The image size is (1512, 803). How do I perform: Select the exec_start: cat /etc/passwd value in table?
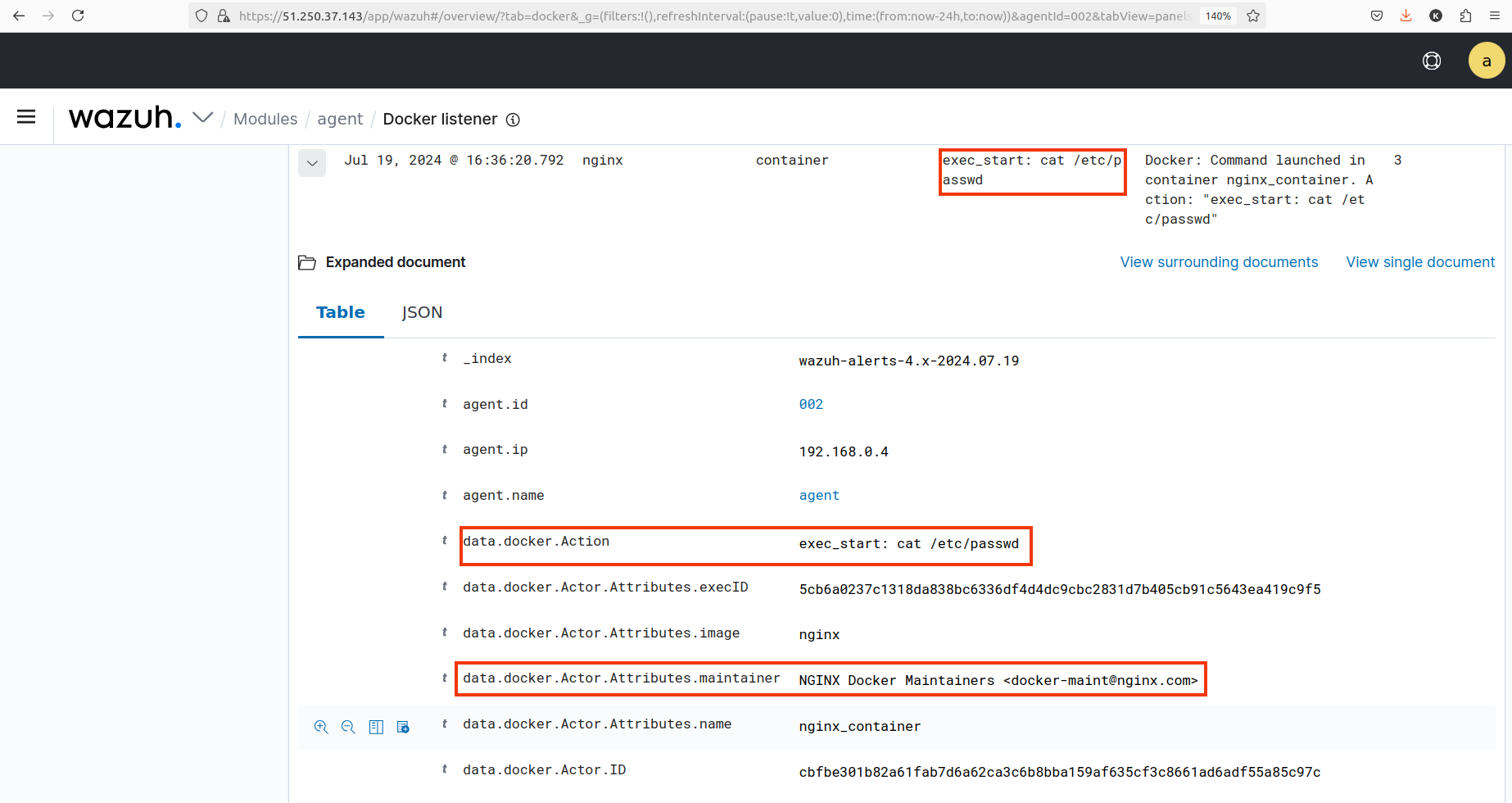(909, 543)
